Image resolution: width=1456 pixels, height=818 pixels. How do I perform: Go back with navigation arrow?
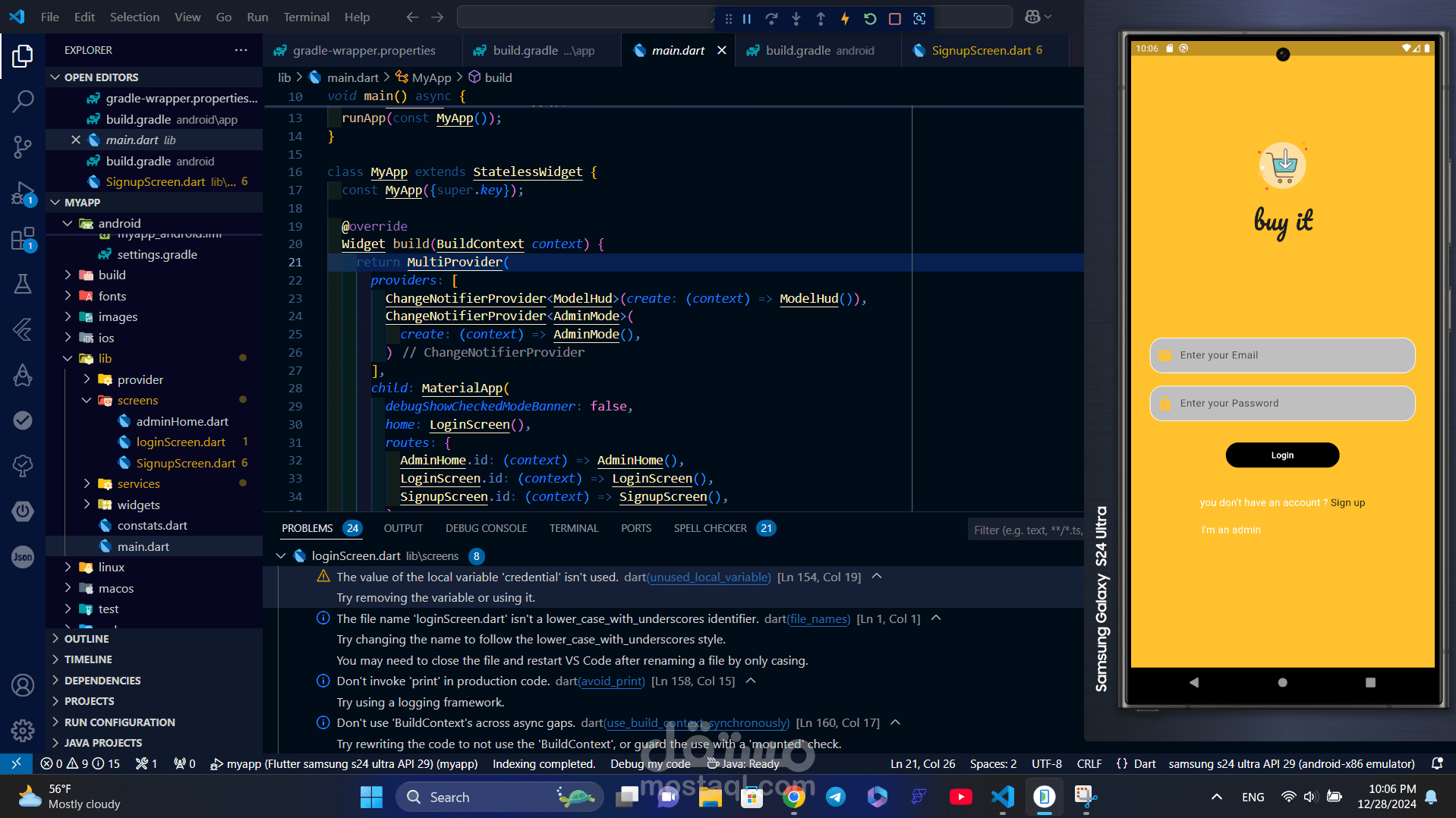(412, 17)
